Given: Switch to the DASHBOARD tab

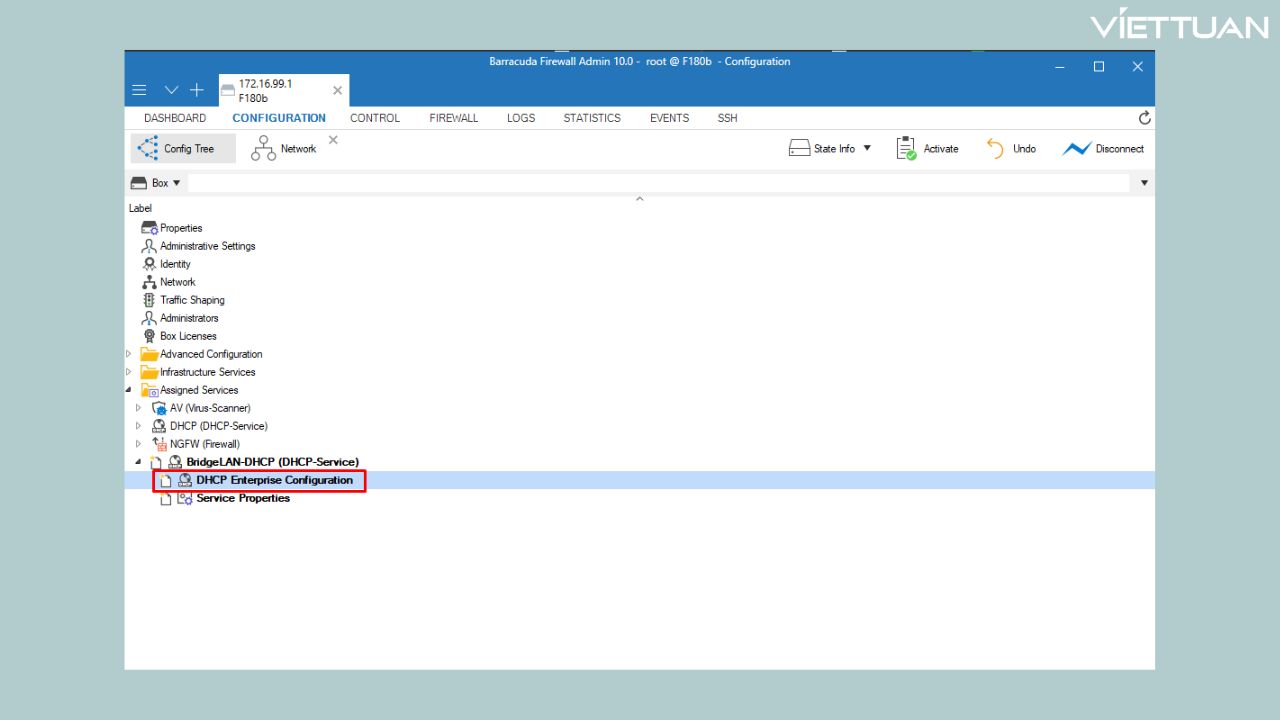Looking at the screenshot, I should click(x=175, y=118).
